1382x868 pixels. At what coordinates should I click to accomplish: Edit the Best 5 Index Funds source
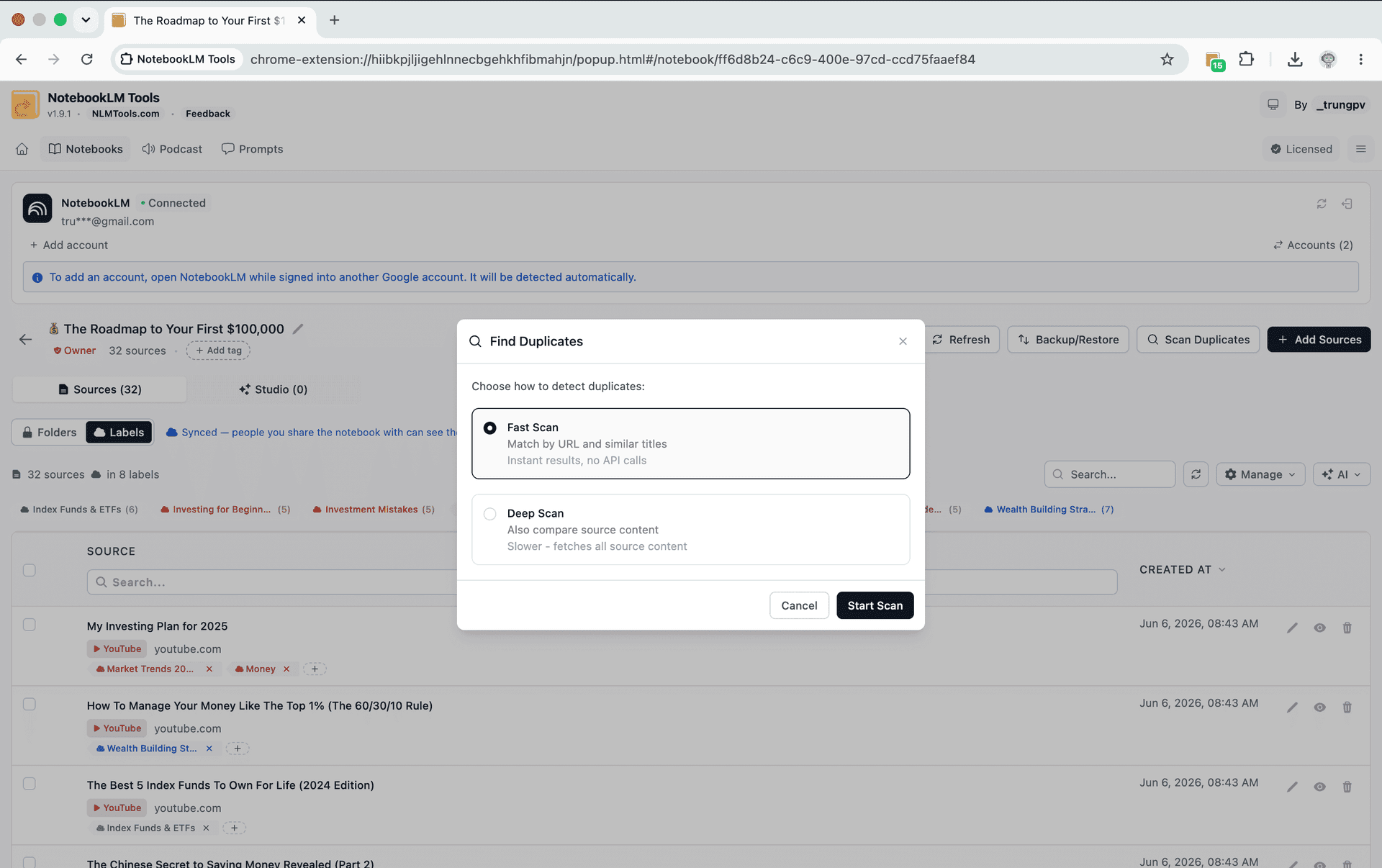tap(1292, 787)
